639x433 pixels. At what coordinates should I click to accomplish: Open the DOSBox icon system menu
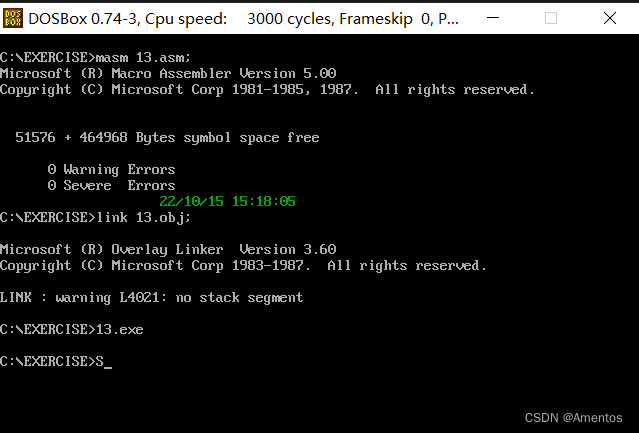point(13,18)
